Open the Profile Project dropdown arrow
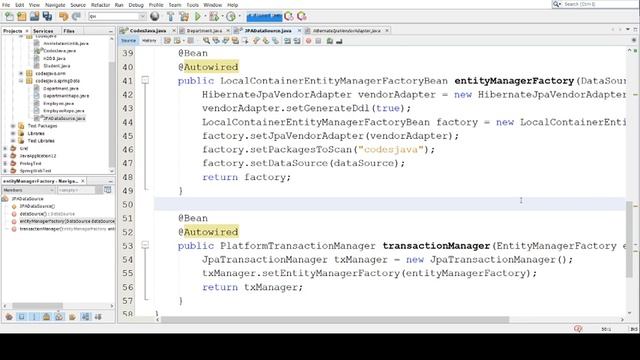The height and width of the screenshot is (360, 640). coord(239,16)
